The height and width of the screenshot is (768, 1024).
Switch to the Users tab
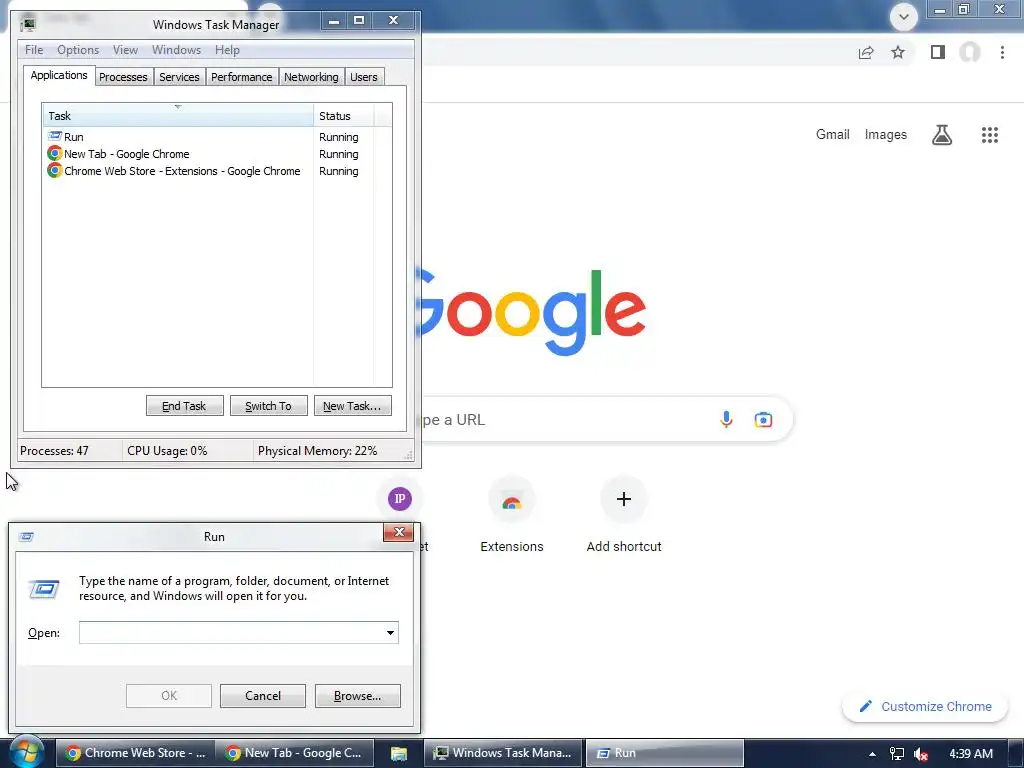[364, 77]
